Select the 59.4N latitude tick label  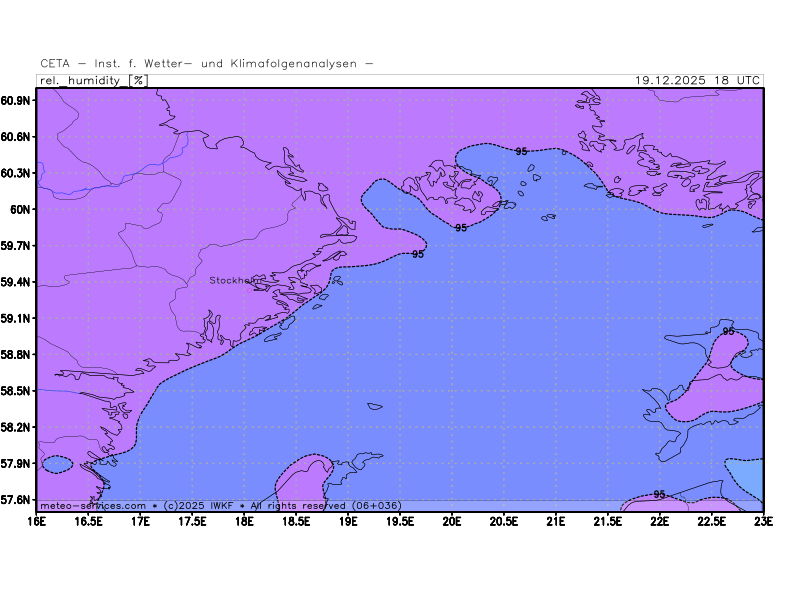[x=17, y=282]
